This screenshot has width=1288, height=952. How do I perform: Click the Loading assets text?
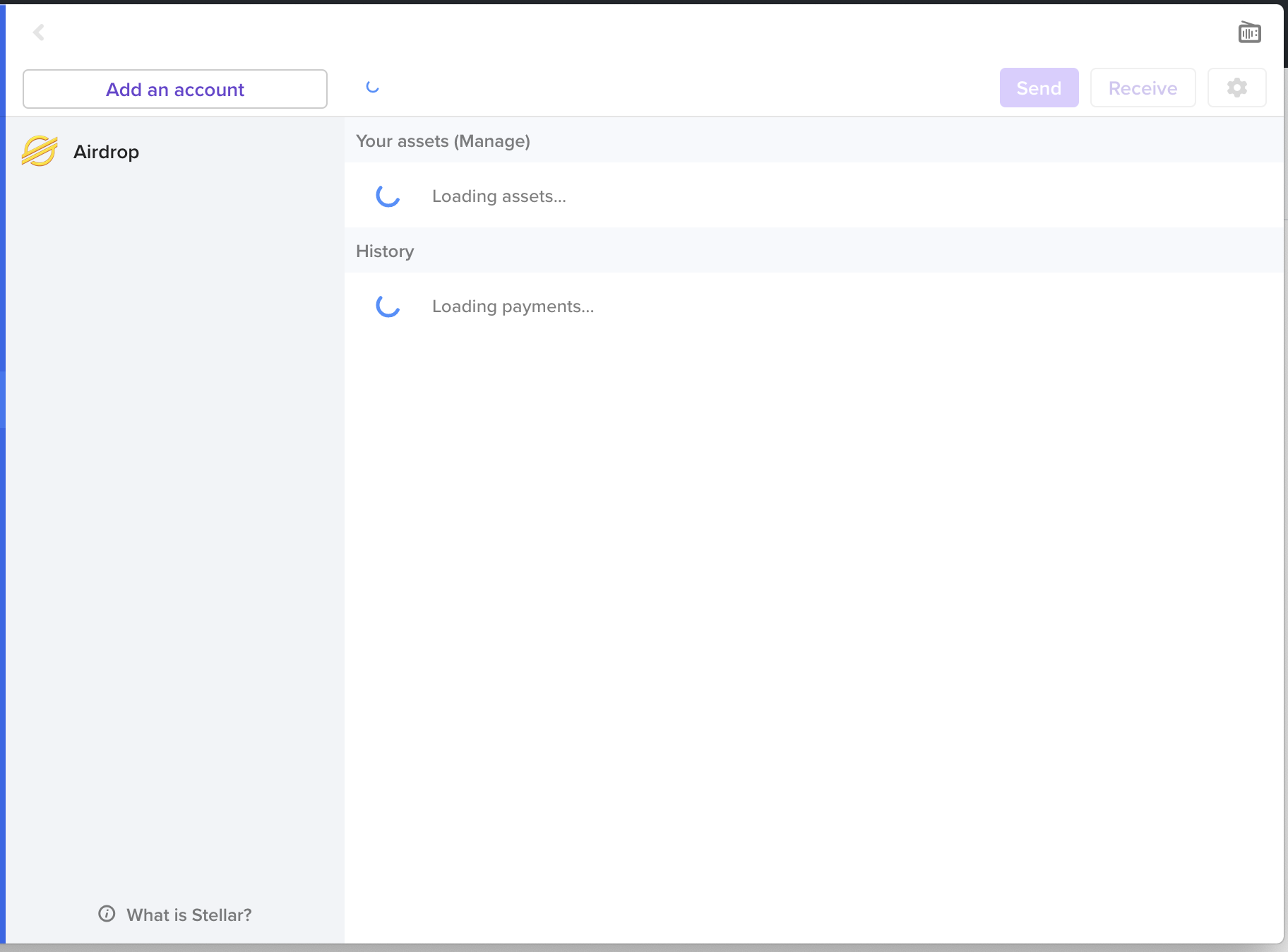pyautogui.click(x=499, y=196)
